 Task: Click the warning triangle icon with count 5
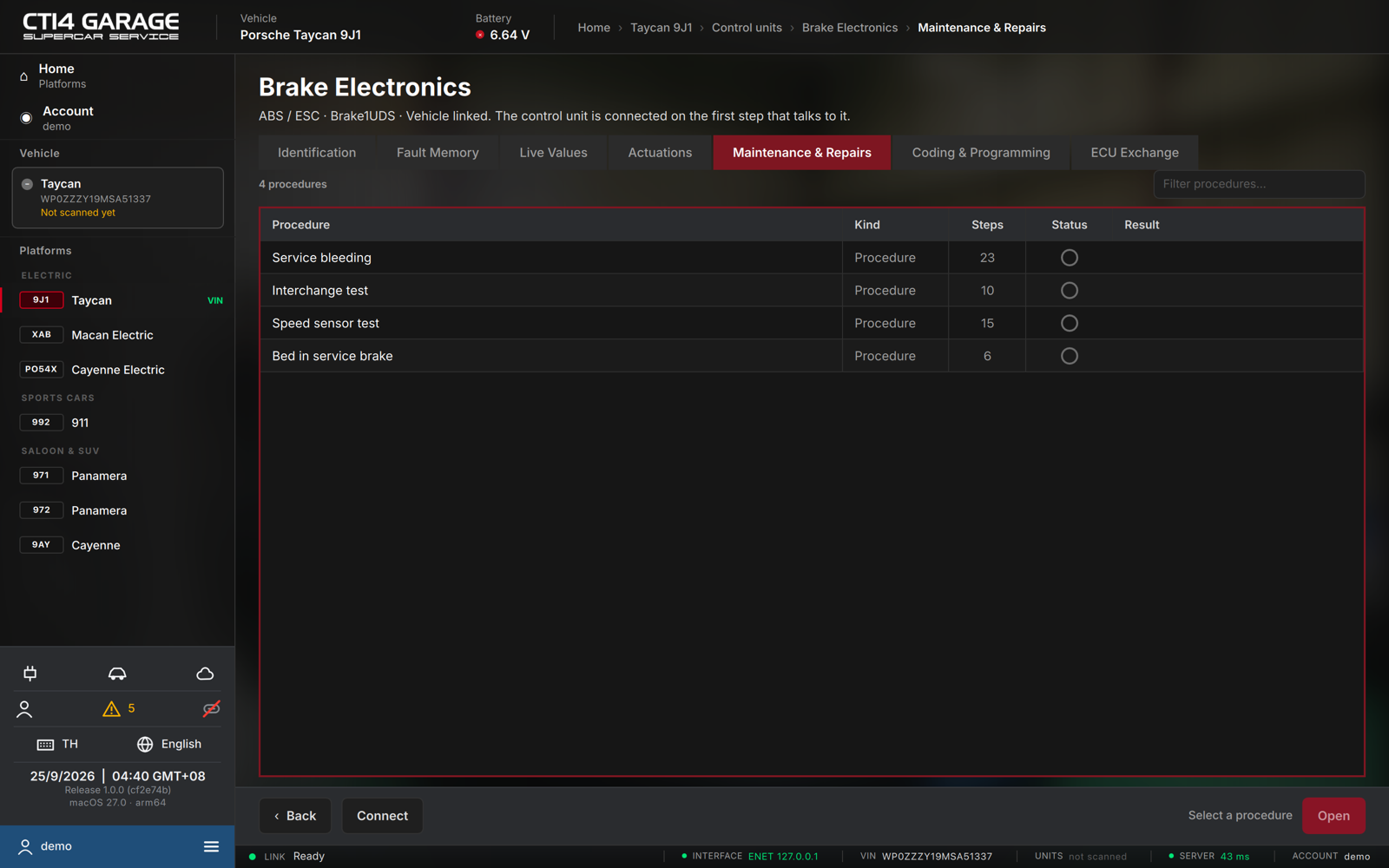click(111, 709)
